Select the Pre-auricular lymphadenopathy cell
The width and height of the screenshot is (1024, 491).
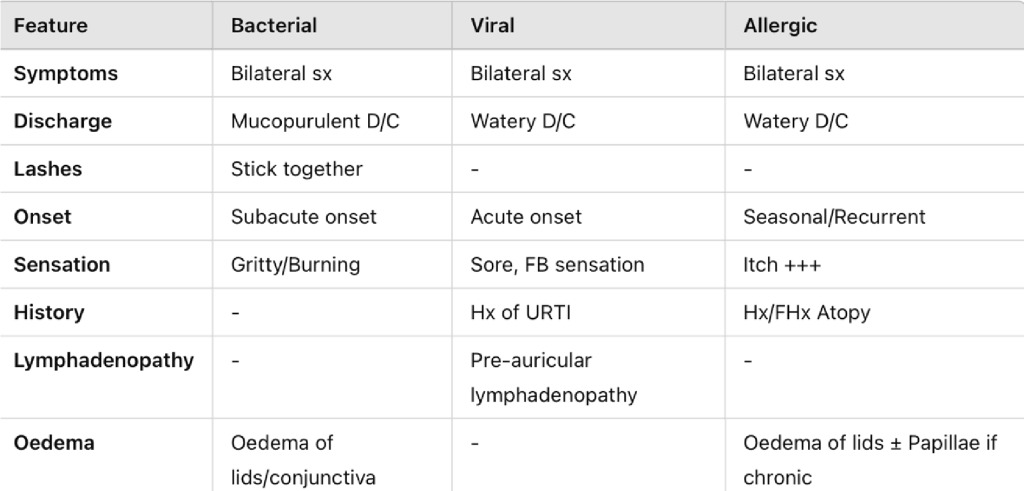[553, 377]
